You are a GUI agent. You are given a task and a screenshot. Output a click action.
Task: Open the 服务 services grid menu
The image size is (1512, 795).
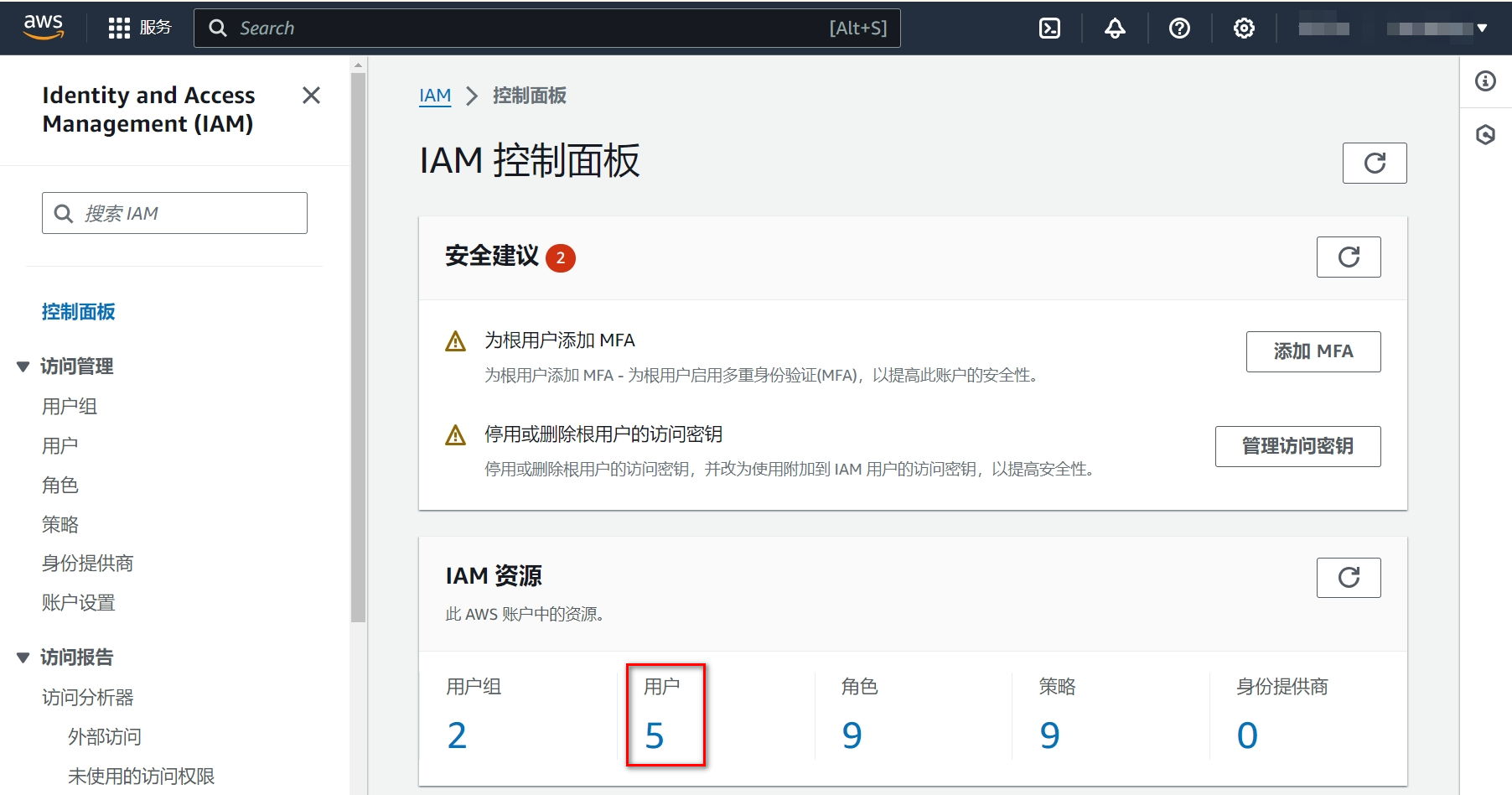140,28
